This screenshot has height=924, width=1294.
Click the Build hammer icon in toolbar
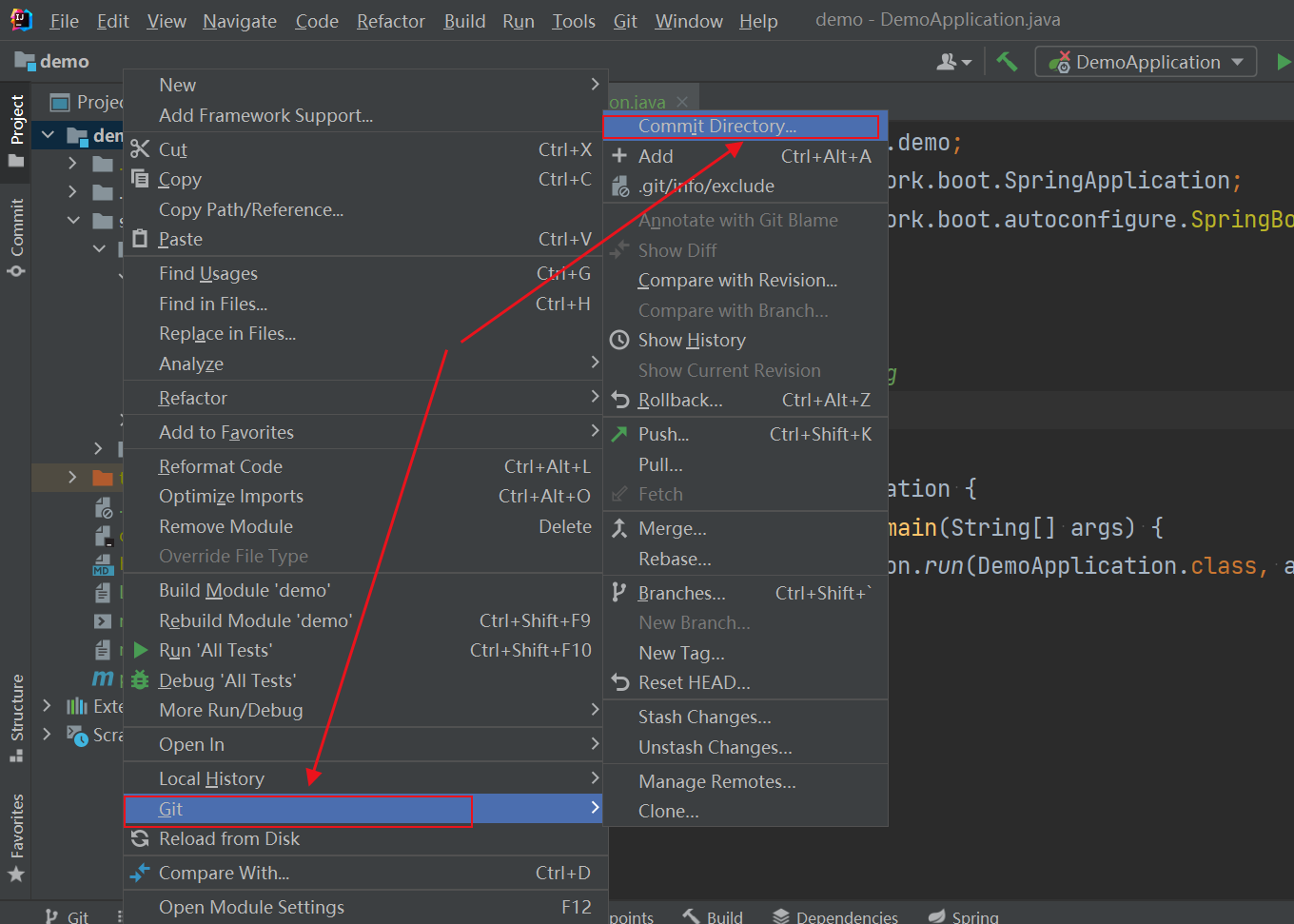pos(1007,62)
